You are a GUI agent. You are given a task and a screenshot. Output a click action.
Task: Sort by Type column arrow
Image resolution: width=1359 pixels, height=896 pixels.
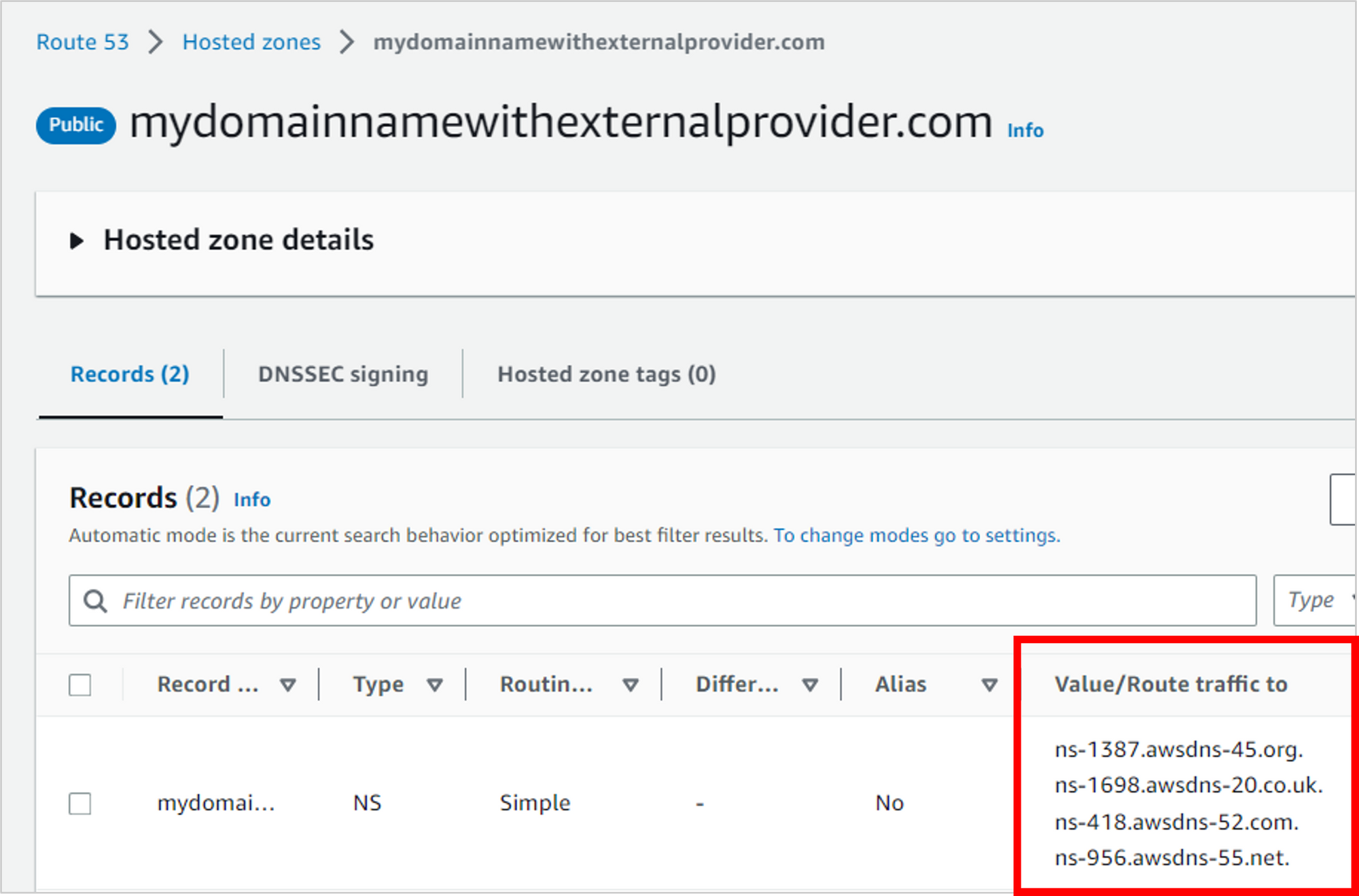435,685
